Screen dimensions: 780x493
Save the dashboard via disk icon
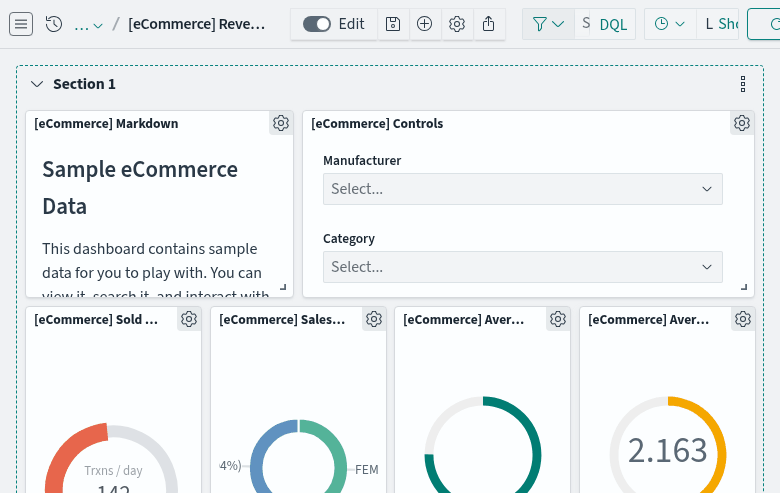393,24
